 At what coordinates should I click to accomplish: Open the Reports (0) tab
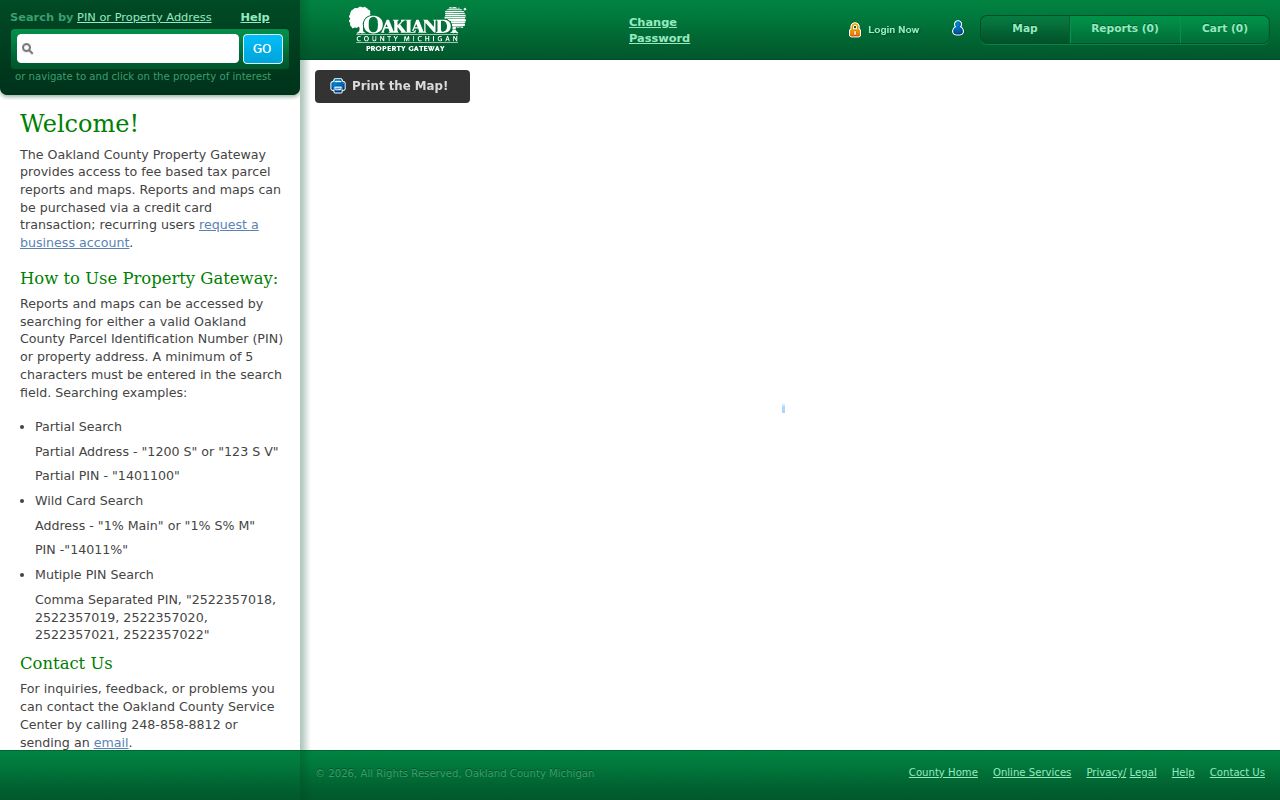[x=1125, y=29]
